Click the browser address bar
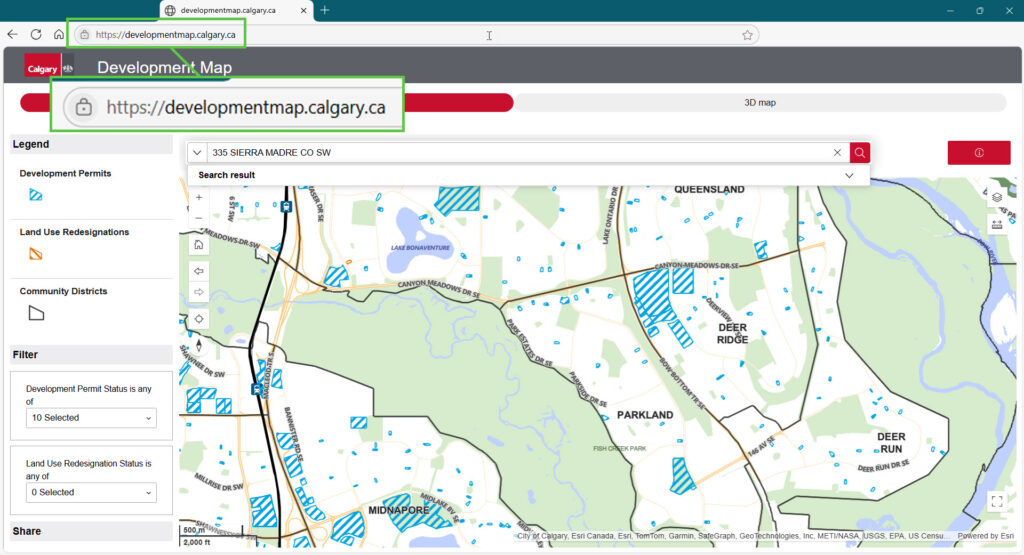The height and width of the screenshot is (555, 1024). [x=416, y=35]
